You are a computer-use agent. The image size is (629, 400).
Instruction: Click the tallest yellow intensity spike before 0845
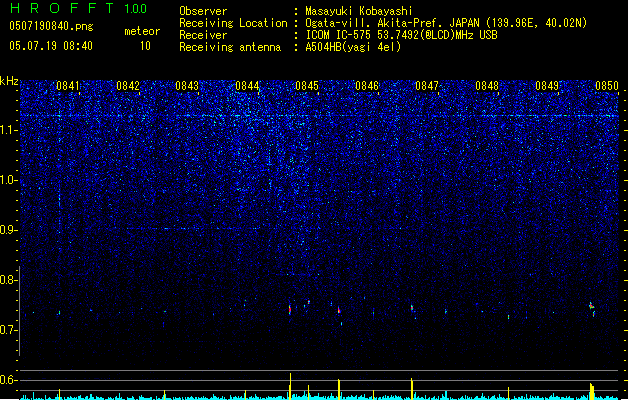coord(290,386)
